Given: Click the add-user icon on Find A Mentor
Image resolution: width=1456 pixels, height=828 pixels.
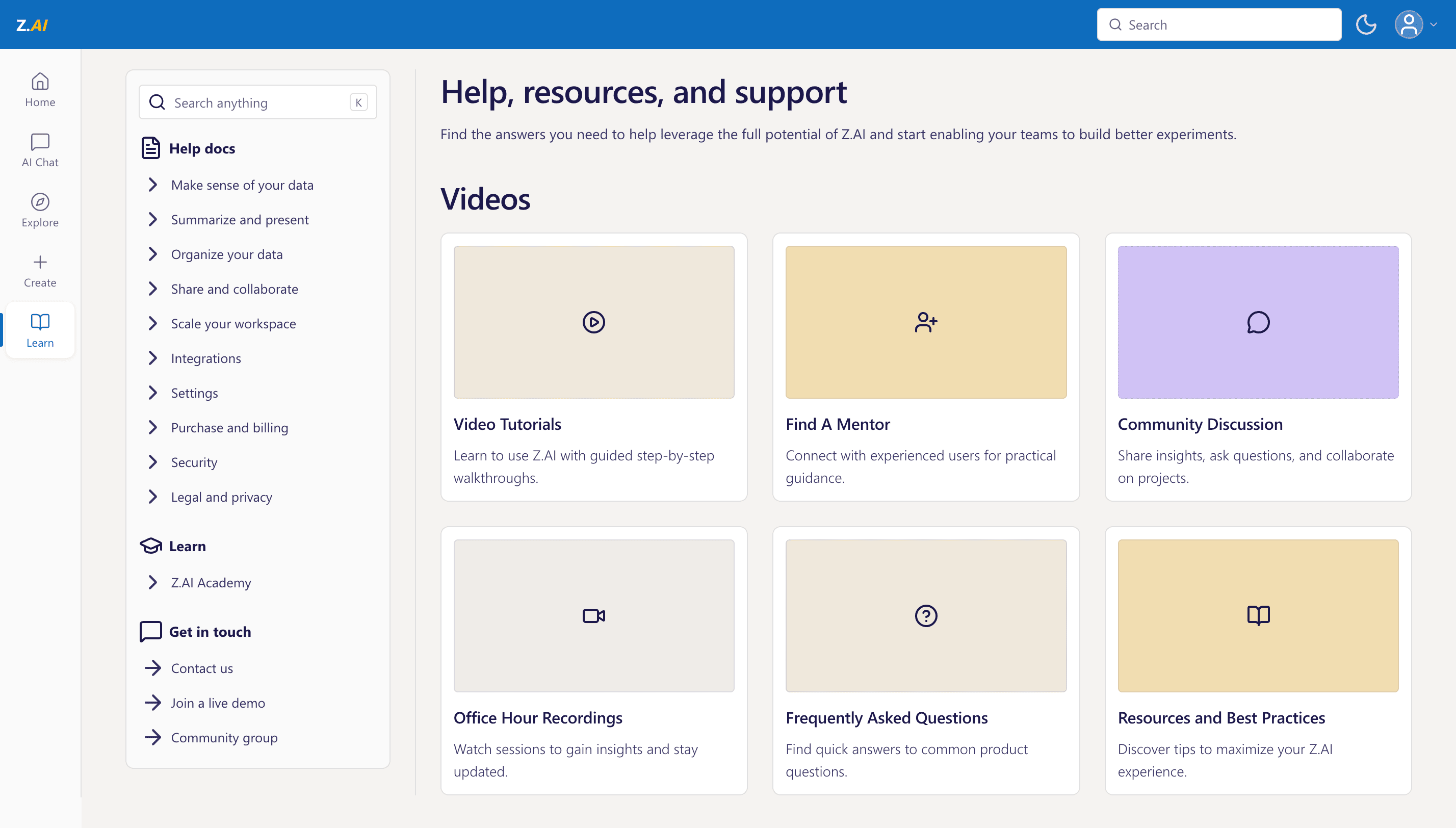Looking at the screenshot, I should click(x=926, y=322).
